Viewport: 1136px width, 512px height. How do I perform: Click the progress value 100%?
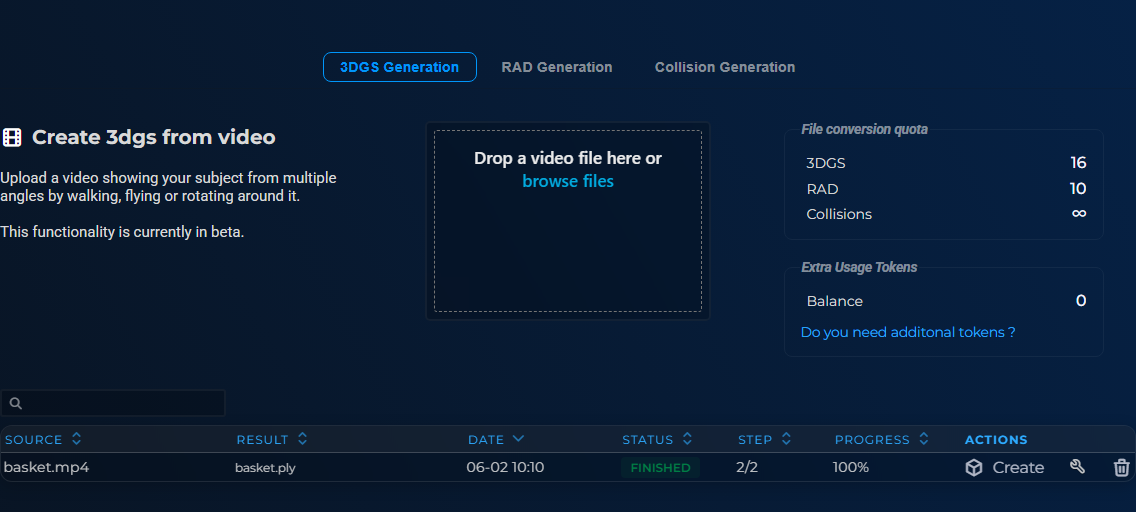pos(851,468)
